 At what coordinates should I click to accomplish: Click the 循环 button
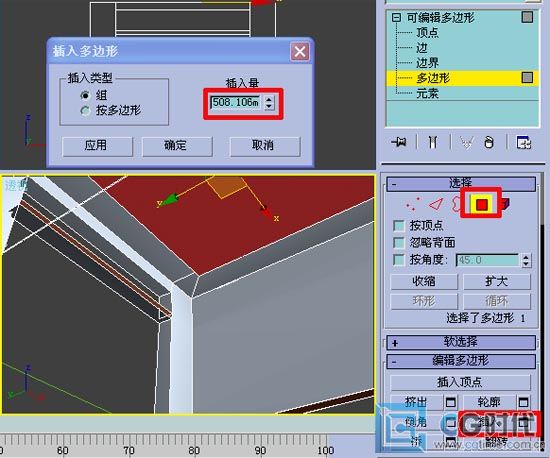click(x=497, y=301)
